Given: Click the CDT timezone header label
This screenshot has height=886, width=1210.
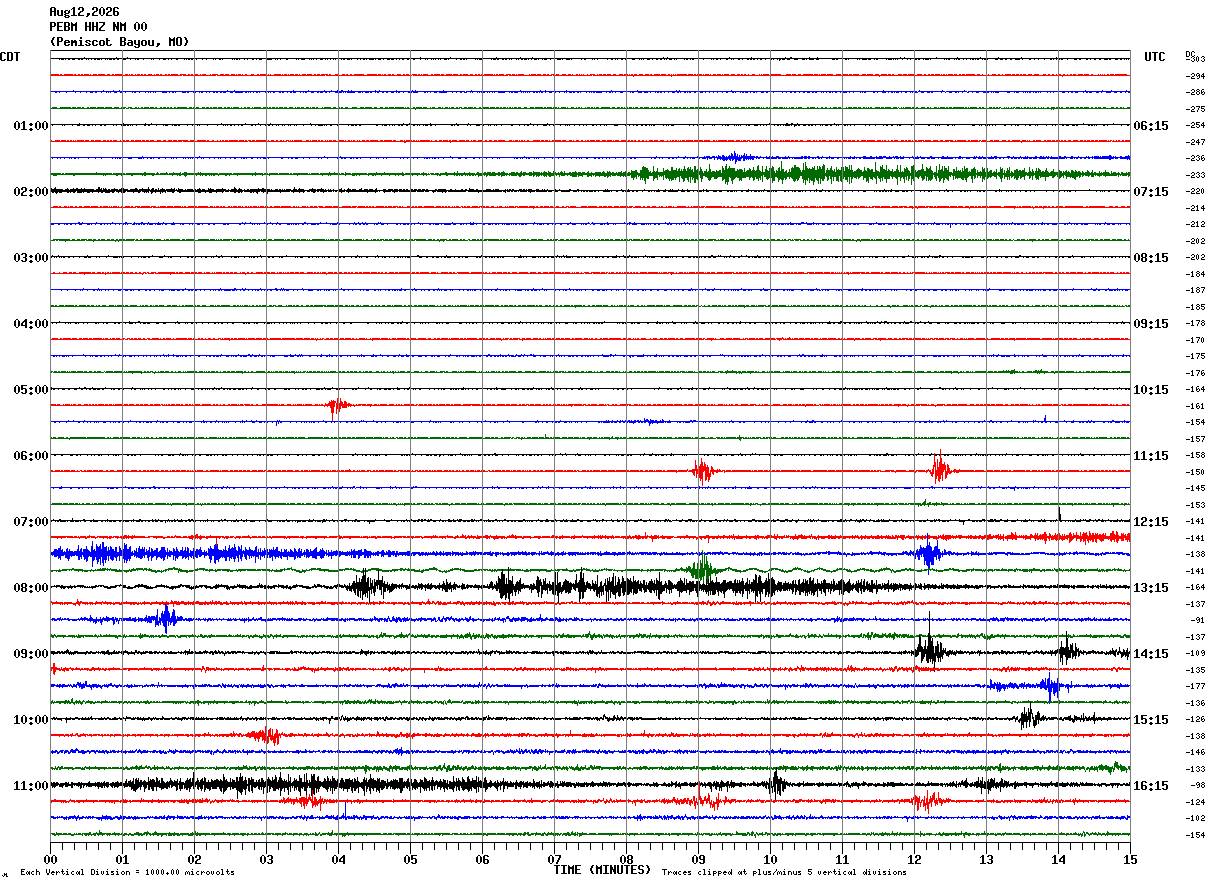Looking at the screenshot, I should pyautogui.click(x=10, y=57).
